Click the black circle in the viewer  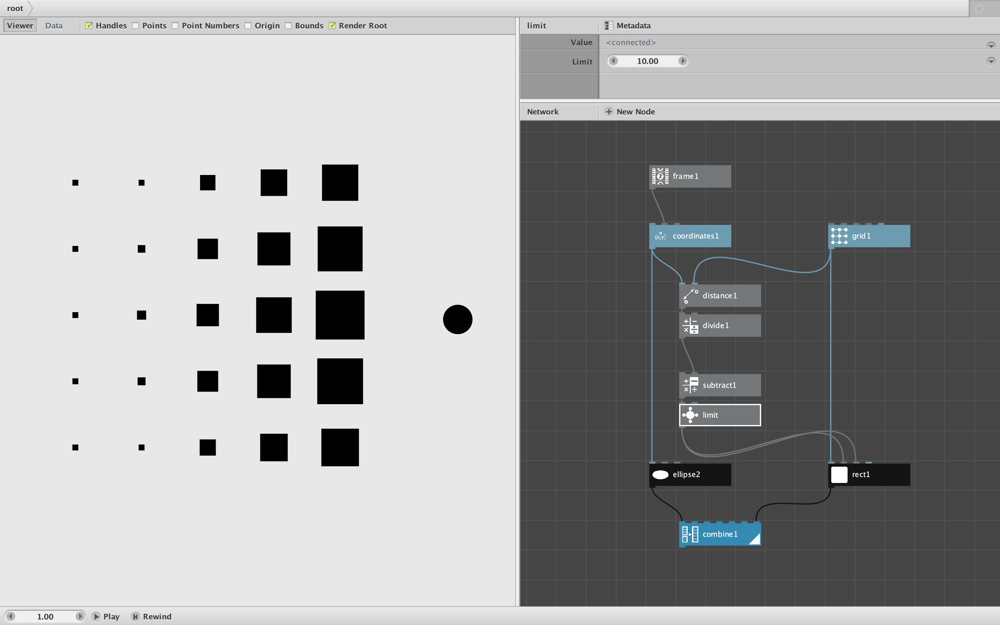click(x=458, y=320)
